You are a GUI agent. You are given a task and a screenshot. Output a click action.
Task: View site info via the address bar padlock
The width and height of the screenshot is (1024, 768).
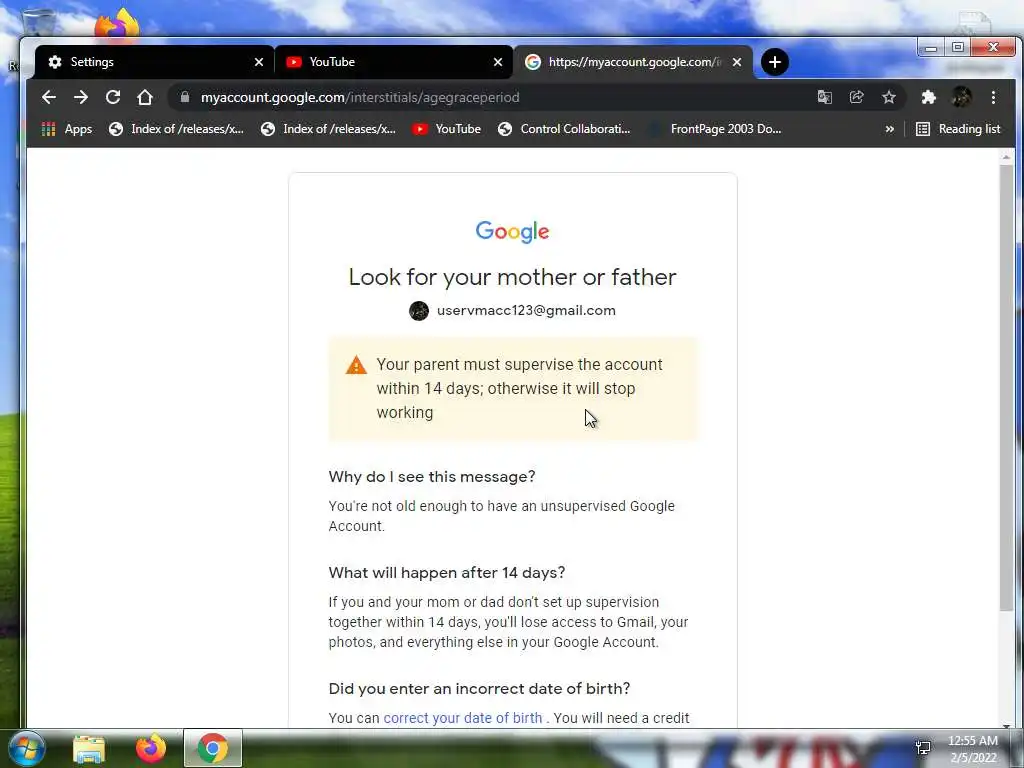click(x=185, y=97)
